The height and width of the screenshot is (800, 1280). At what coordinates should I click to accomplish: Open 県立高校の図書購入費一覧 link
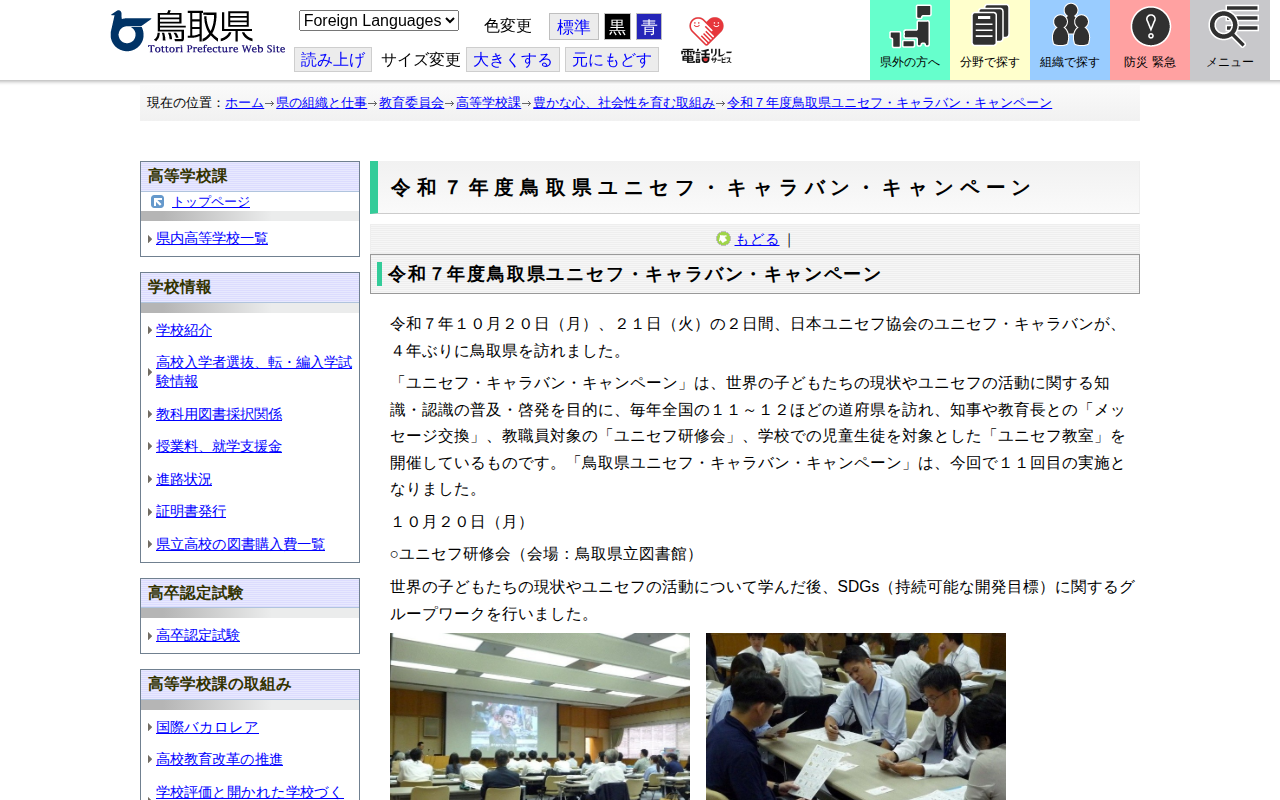click(x=240, y=544)
